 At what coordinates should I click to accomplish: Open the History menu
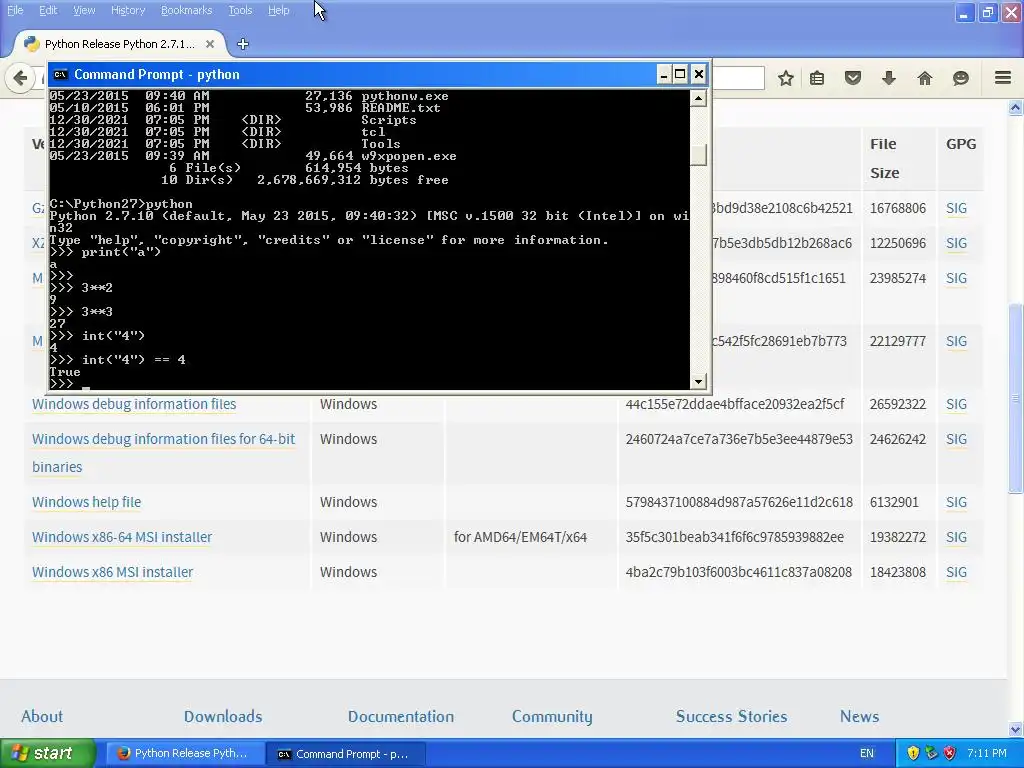(127, 10)
